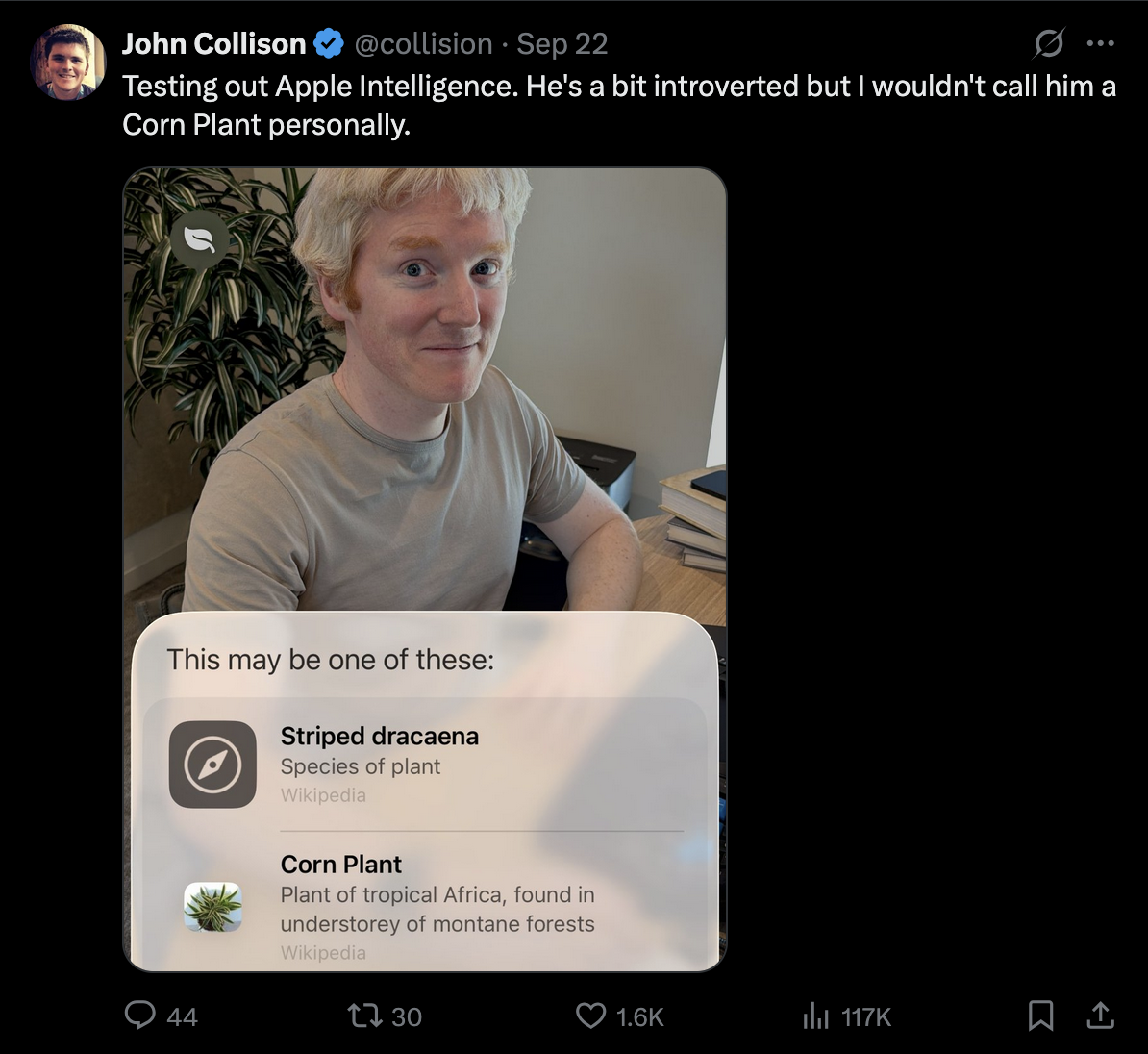Image resolution: width=1148 pixels, height=1054 pixels.
Task: Click the share upload arrow icon
Action: pos(1100,1016)
